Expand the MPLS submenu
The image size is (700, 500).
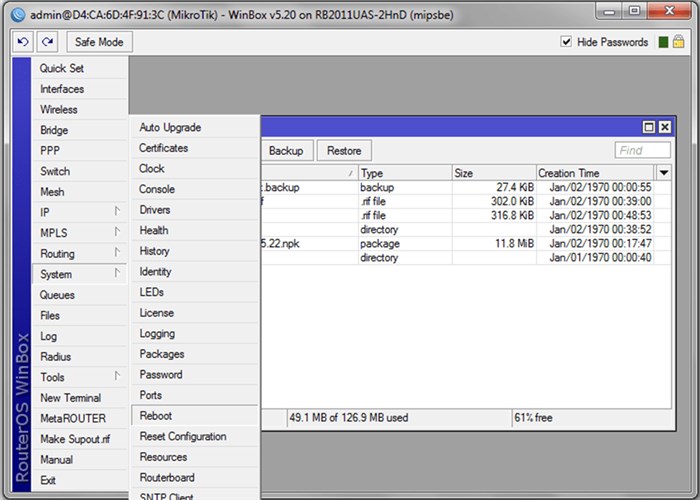pyautogui.click(x=79, y=233)
